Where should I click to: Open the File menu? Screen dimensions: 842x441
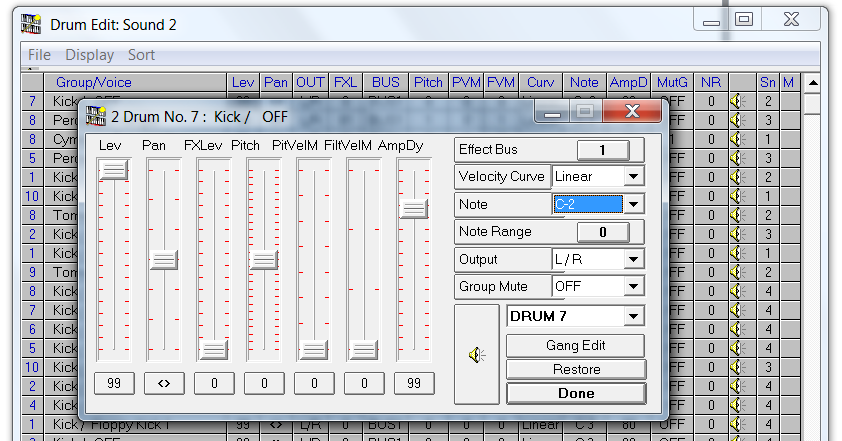39,55
